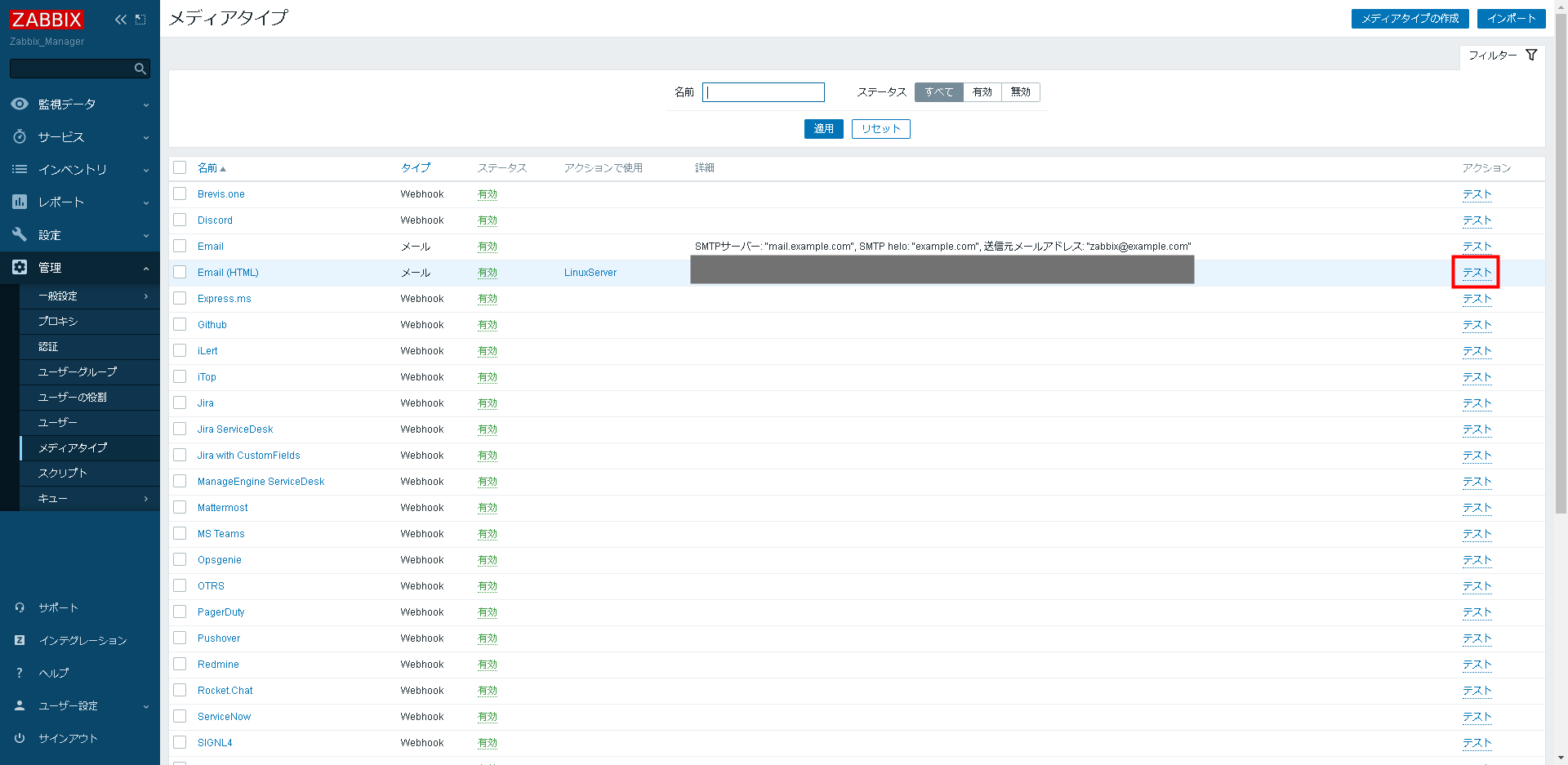The width and height of the screenshot is (1568, 765).
Task: Check the Email (HTML) row checkbox
Action: 180,272
